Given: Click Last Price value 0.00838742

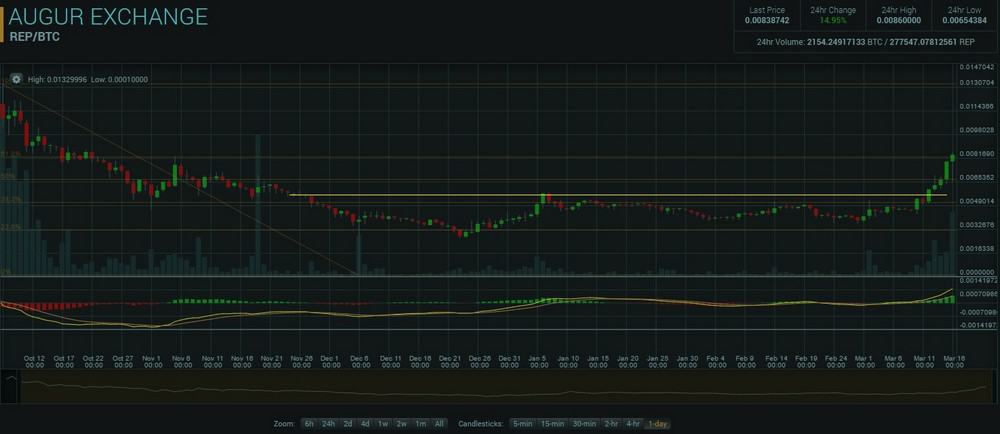Looking at the screenshot, I should pyautogui.click(x=767, y=20).
